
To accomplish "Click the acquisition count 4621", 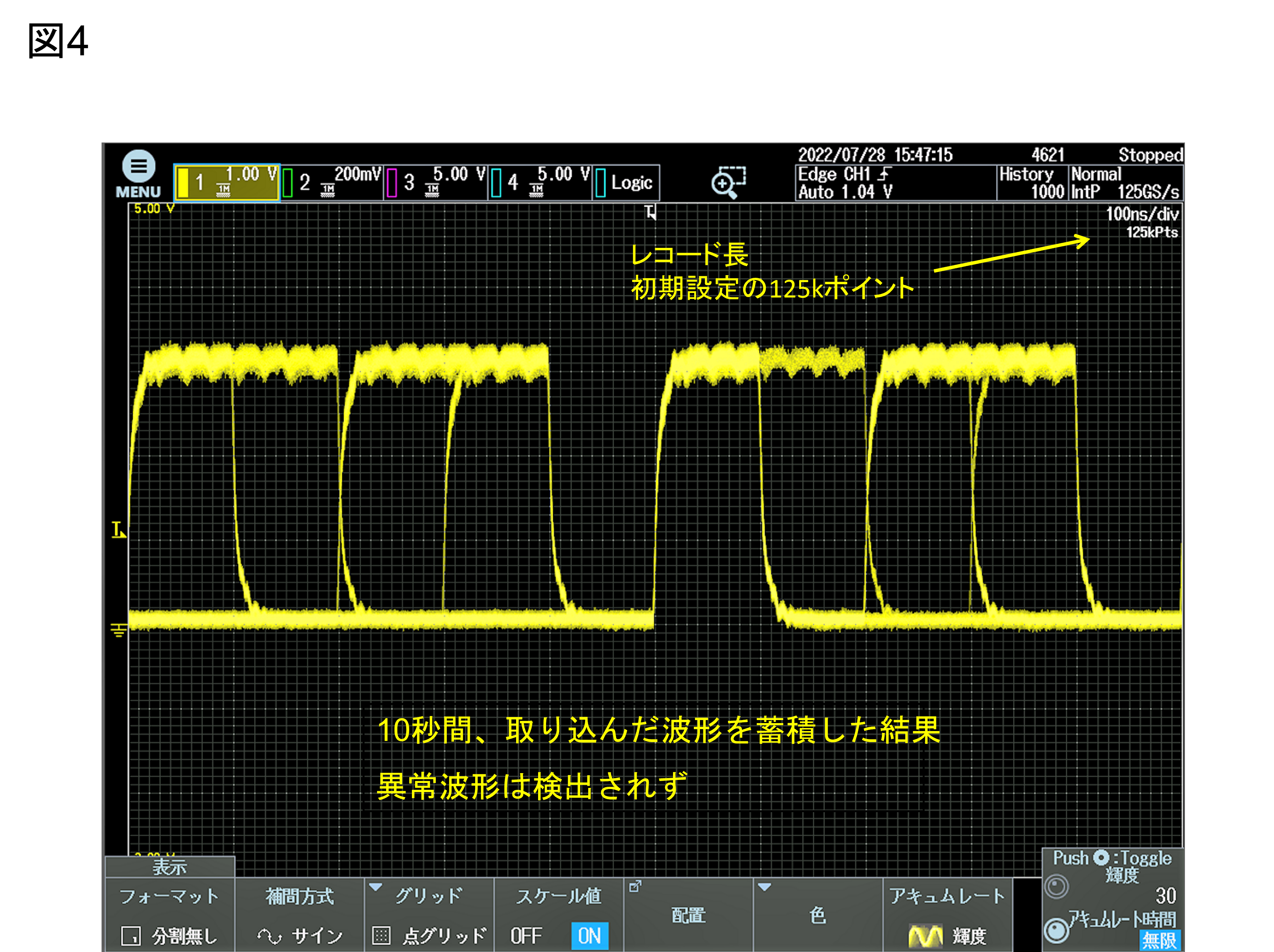I will tap(1048, 155).
